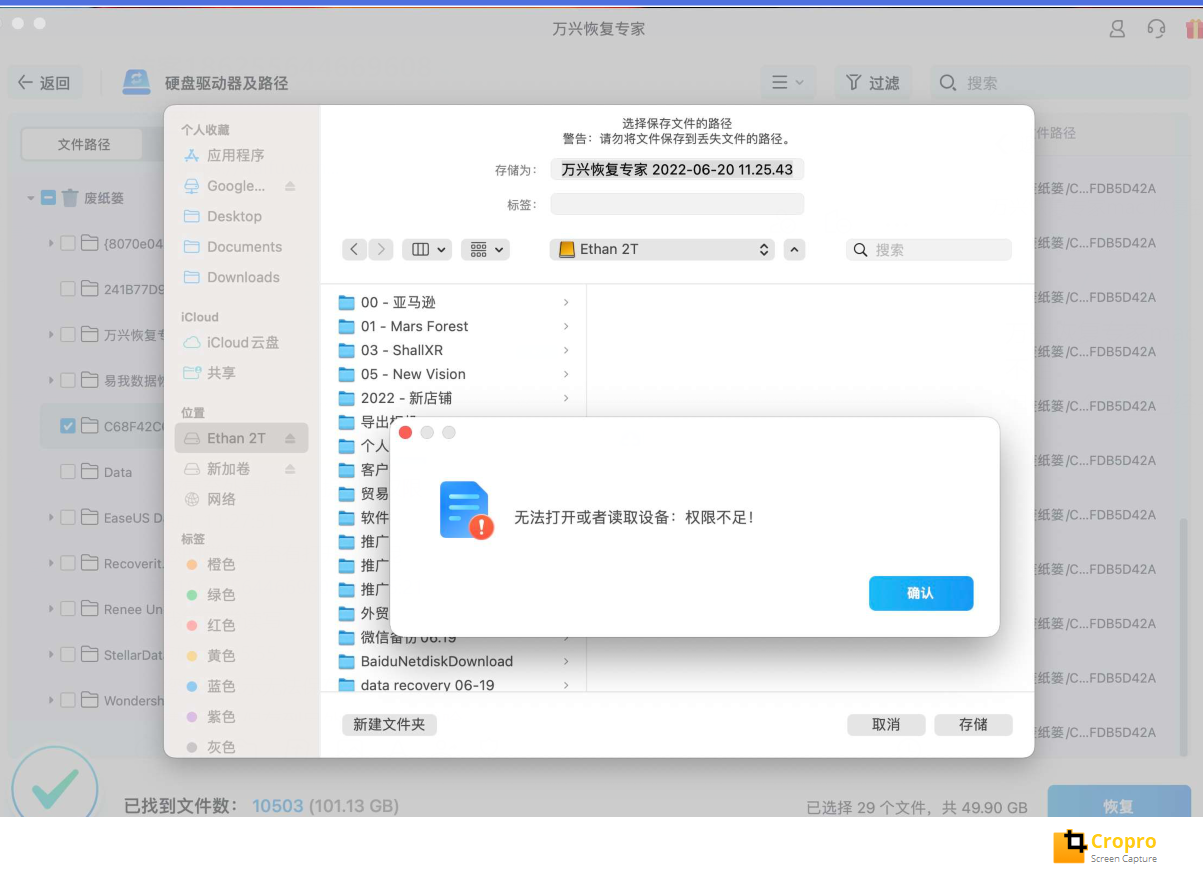Create a new folder with 新建文件夹
Image resolution: width=1203 pixels, height=881 pixels.
click(389, 724)
